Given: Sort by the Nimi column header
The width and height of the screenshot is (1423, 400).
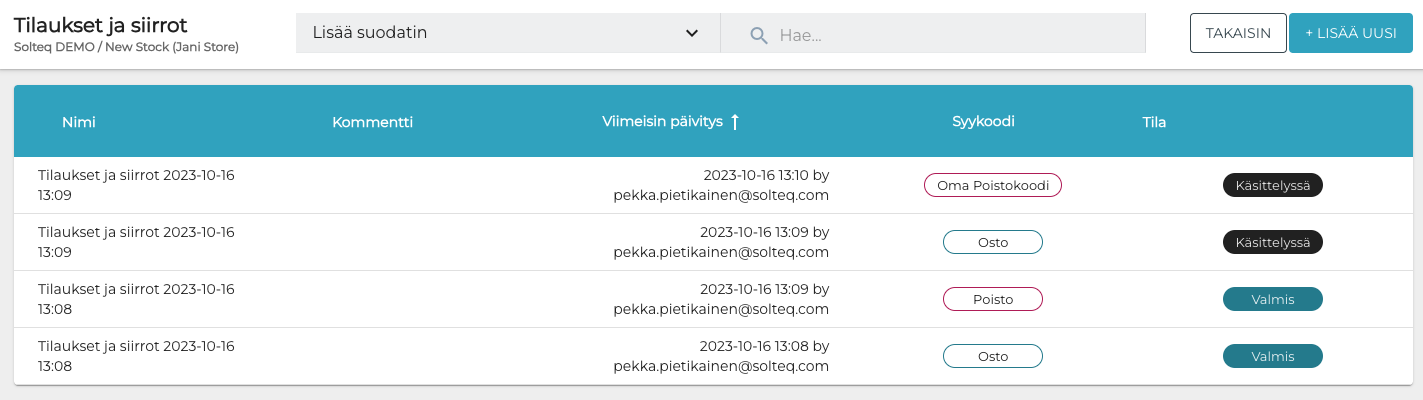Looking at the screenshot, I should 79,122.
